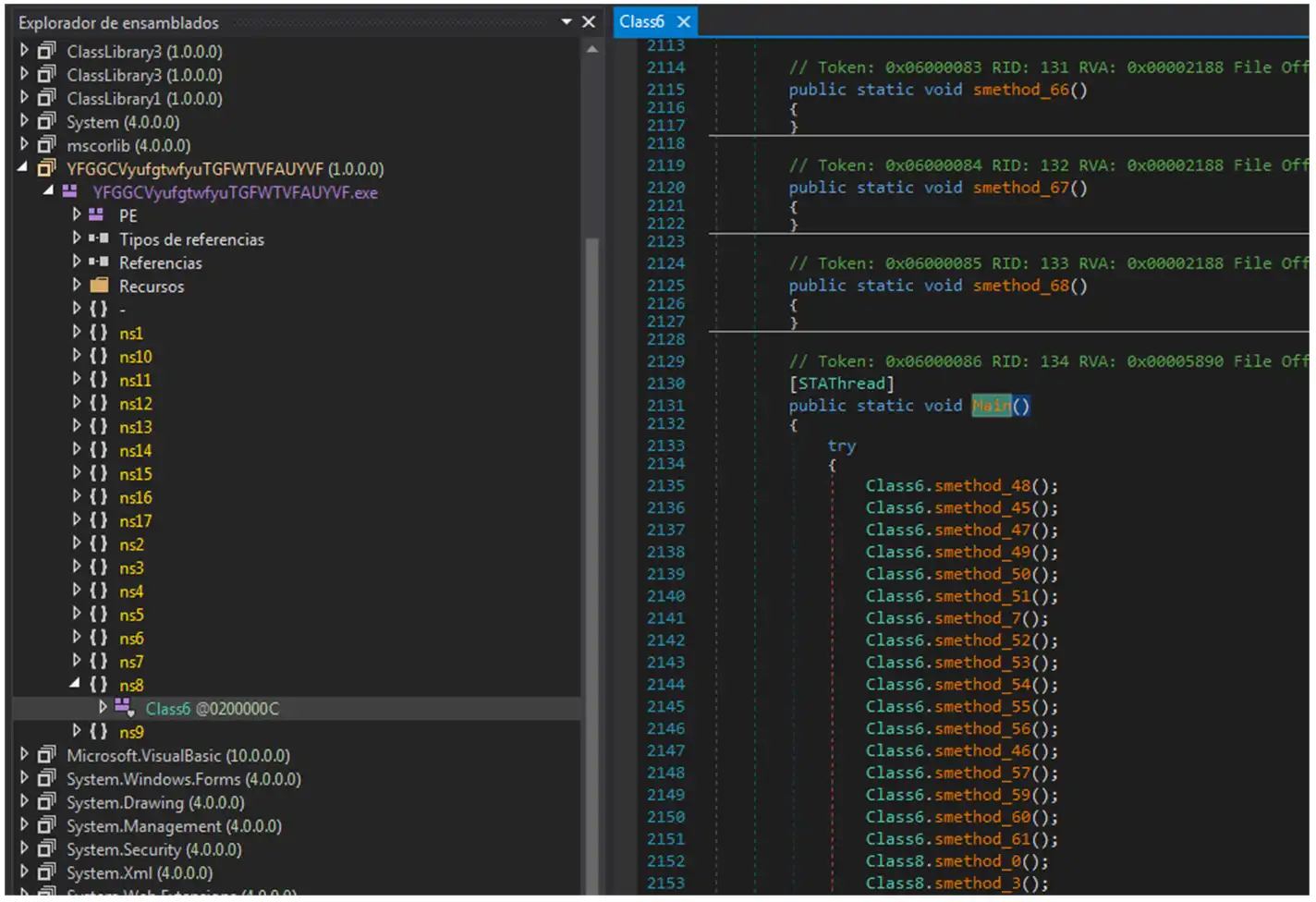Select the ns3 namespace
The image size is (1316, 902).
click(131, 567)
